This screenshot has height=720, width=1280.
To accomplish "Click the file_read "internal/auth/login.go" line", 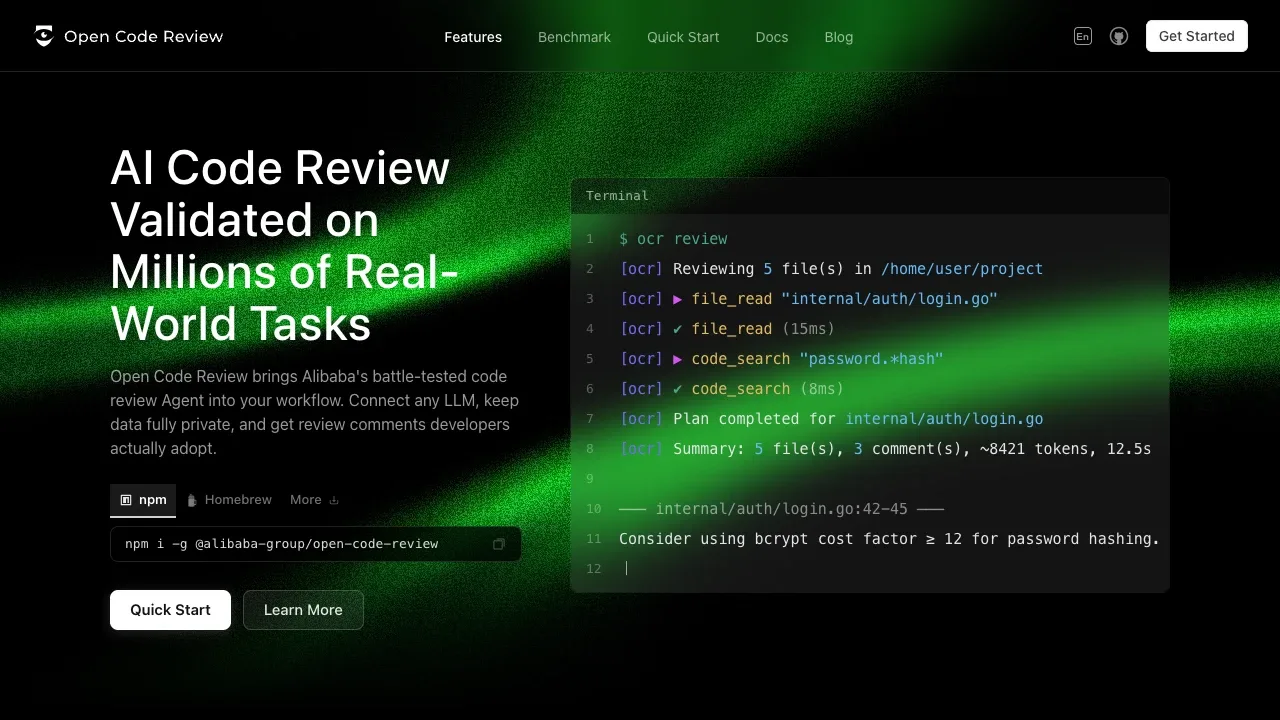I will pos(808,299).
